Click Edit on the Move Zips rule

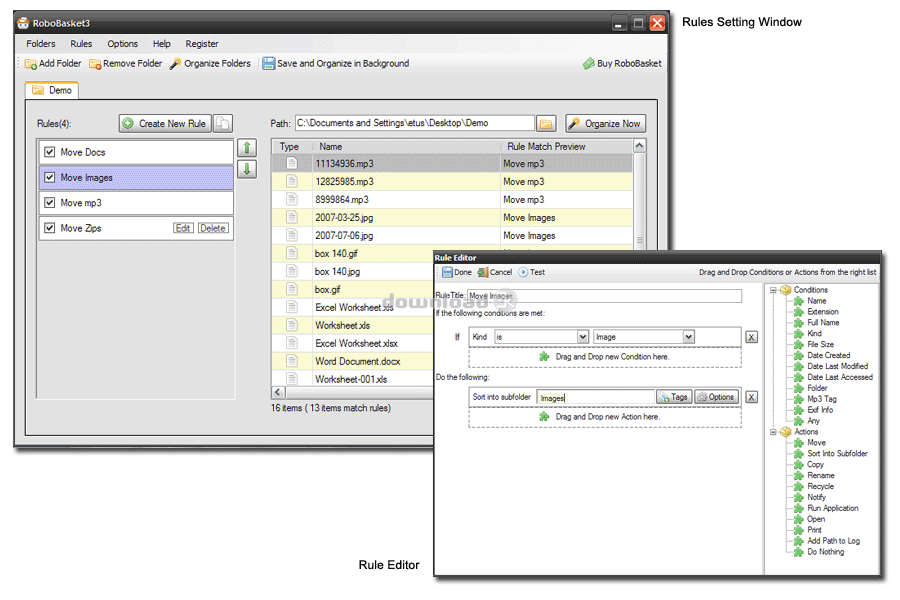(x=183, y=228)
